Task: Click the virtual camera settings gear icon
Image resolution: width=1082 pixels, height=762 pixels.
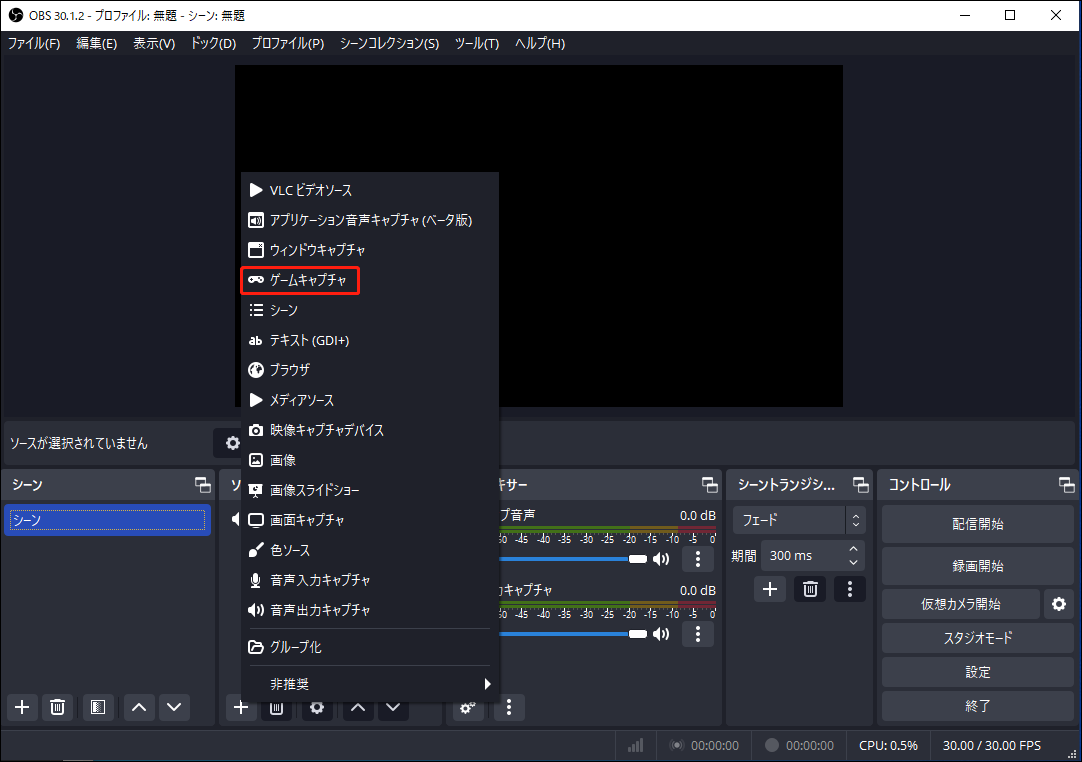Action: click(x=1059, y=604)
